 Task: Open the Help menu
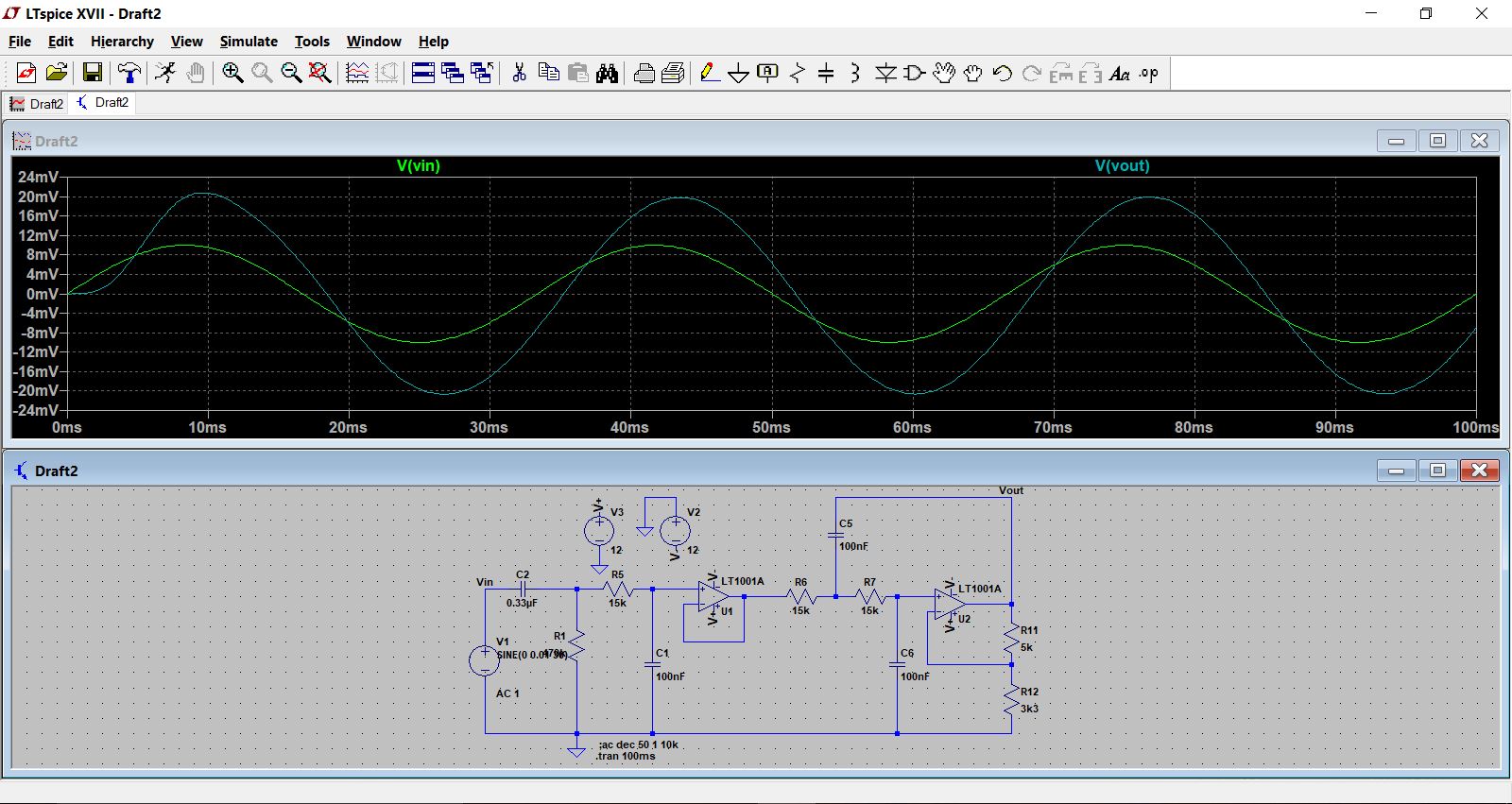[434, 42]
